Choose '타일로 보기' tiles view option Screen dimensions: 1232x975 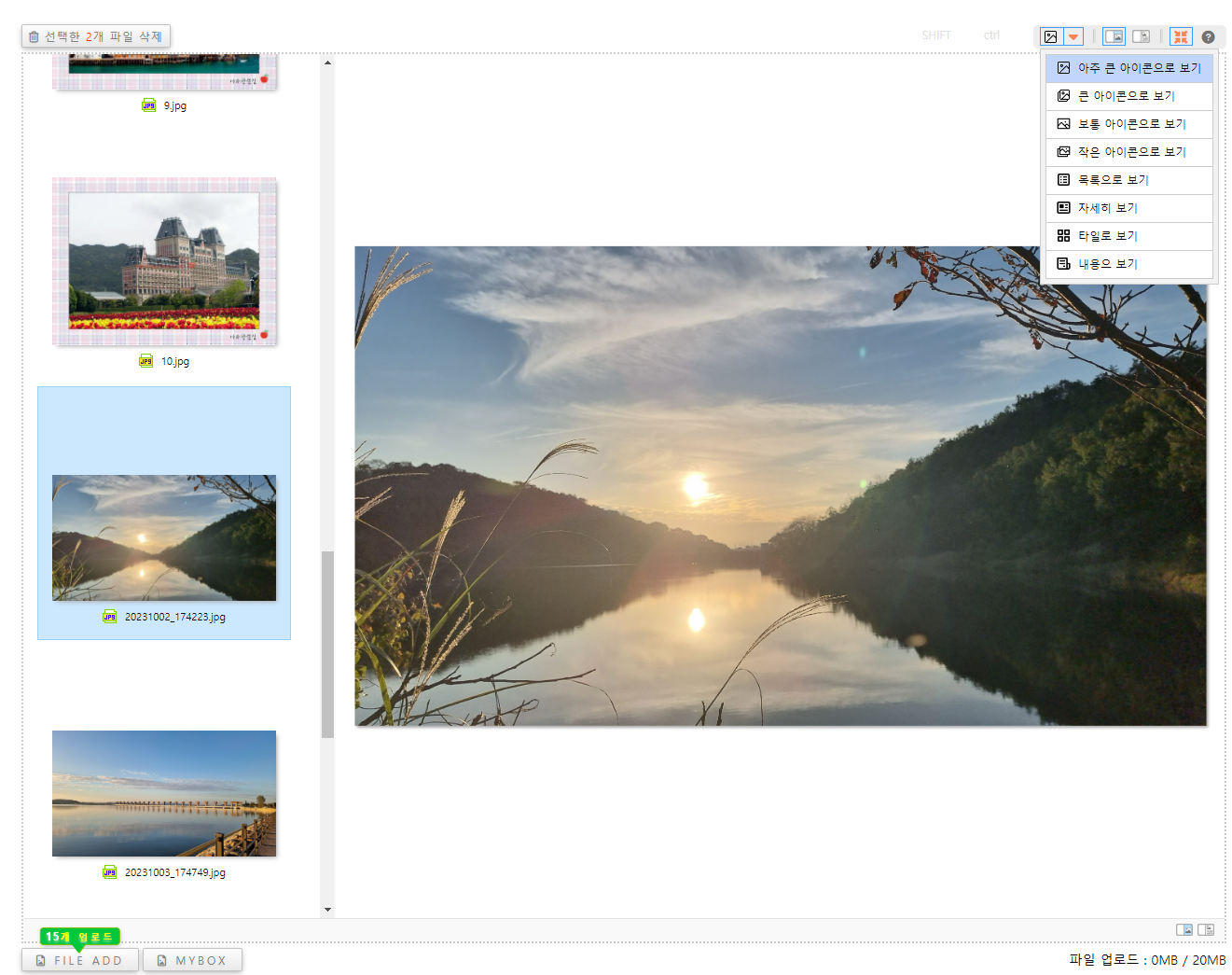click(x=1128, y=236)
